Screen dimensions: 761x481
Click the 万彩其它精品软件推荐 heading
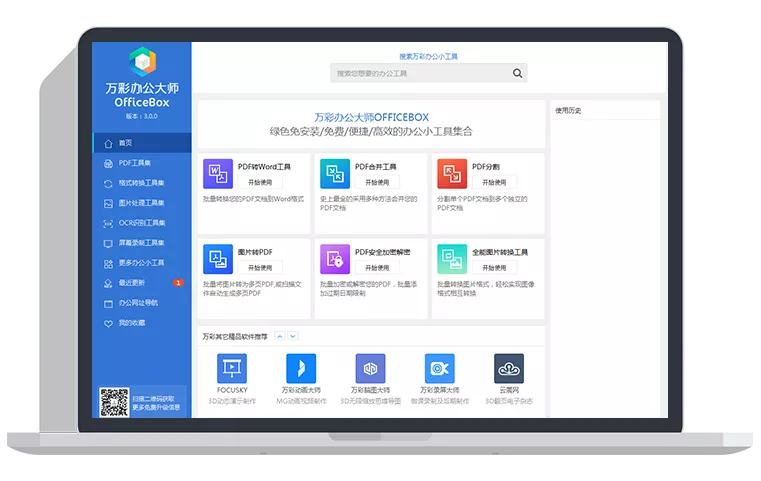click(x=235, y=336)
